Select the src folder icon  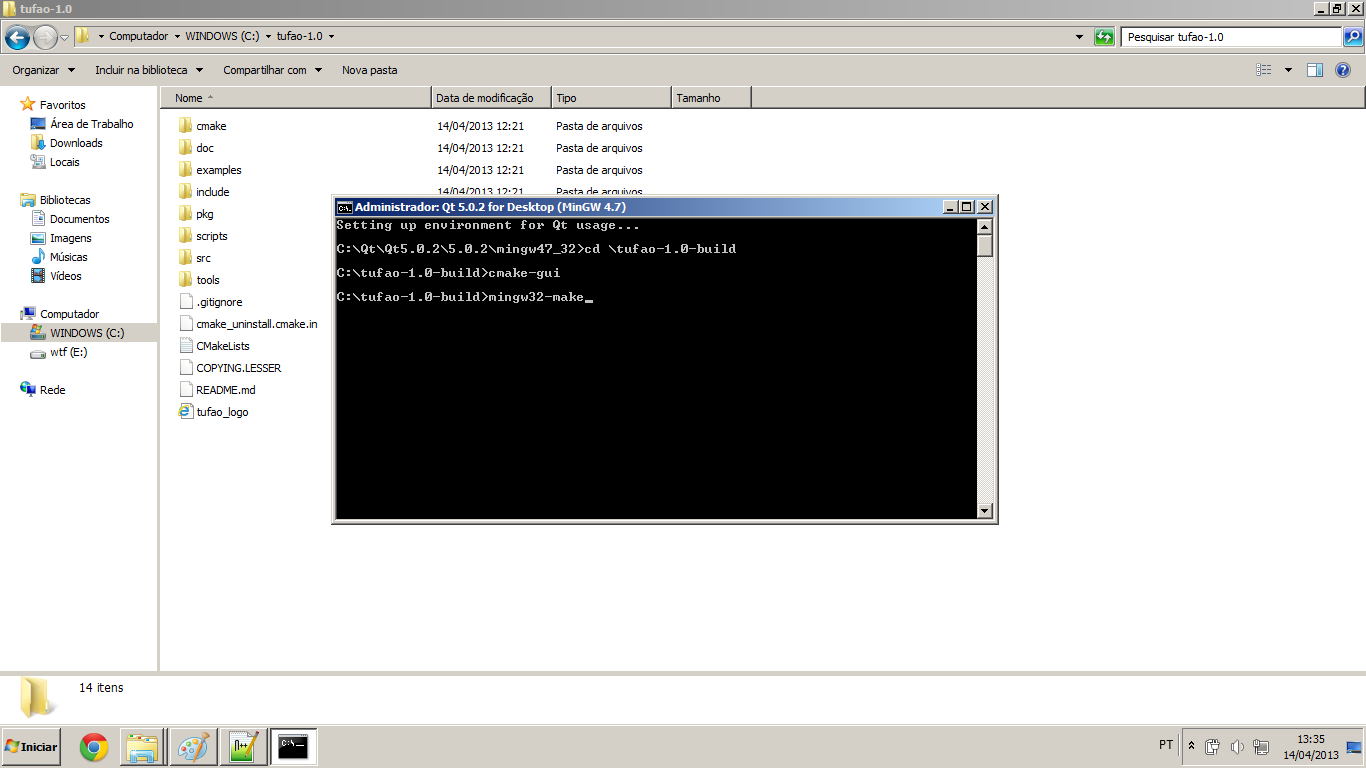[185, 258]
